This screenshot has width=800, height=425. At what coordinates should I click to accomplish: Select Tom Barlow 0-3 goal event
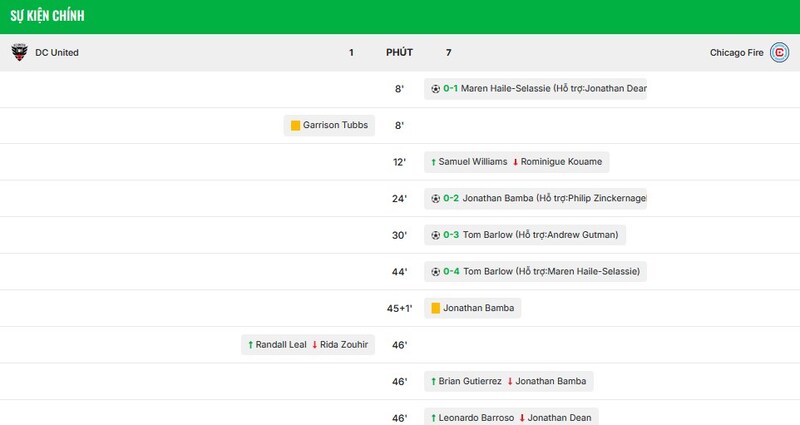pos(524,235)
